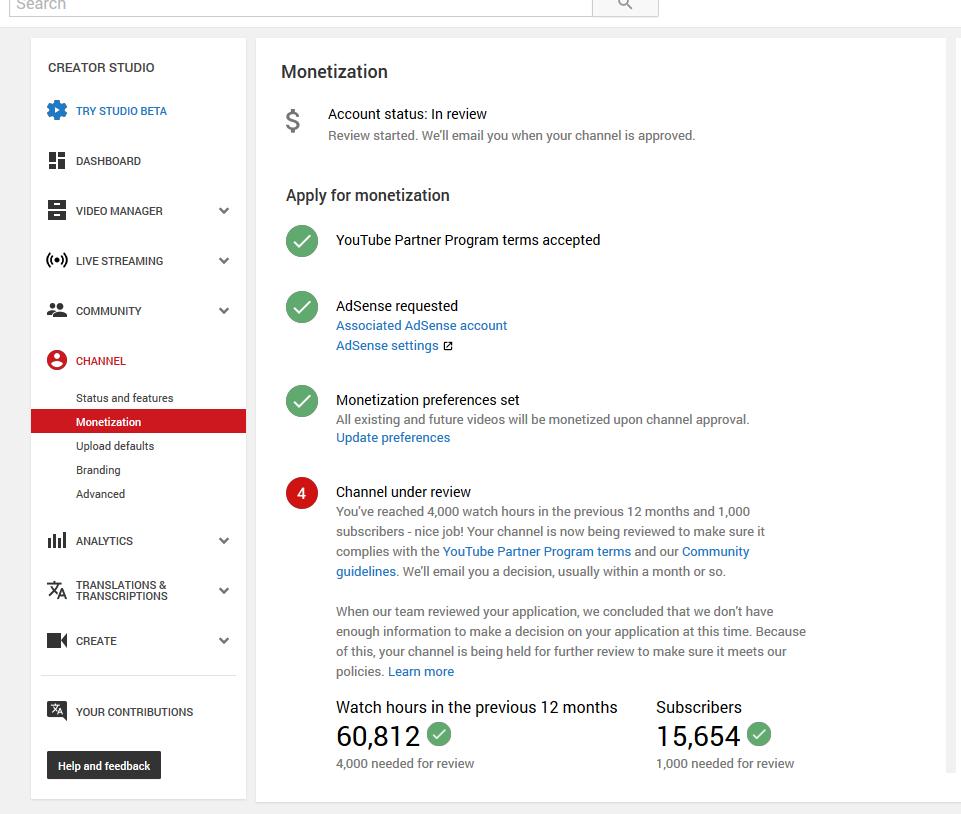Click the dollar sign account status icon
Screen dimensions: 961x814
tap(293, 121)
